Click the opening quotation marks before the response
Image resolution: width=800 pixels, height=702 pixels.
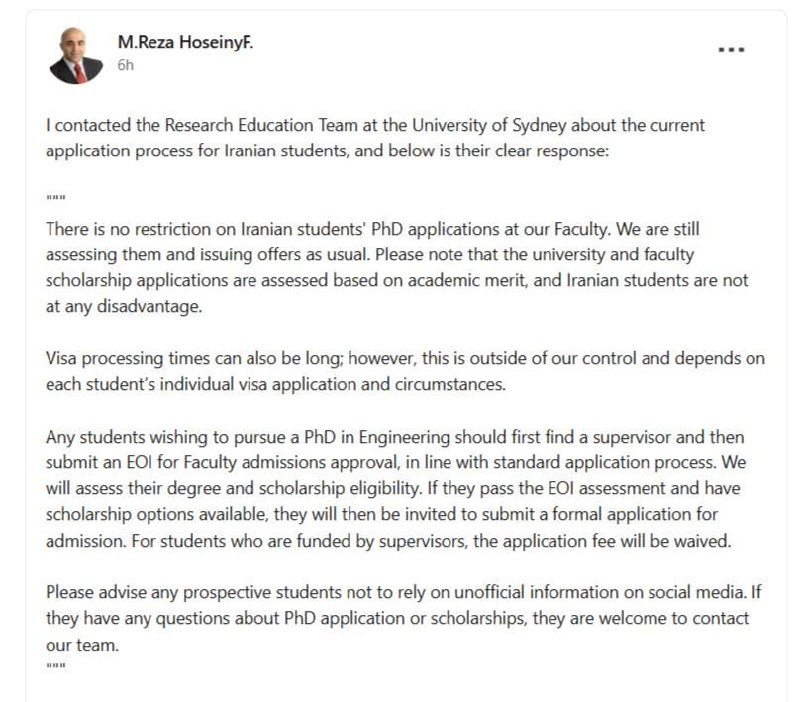56,197
